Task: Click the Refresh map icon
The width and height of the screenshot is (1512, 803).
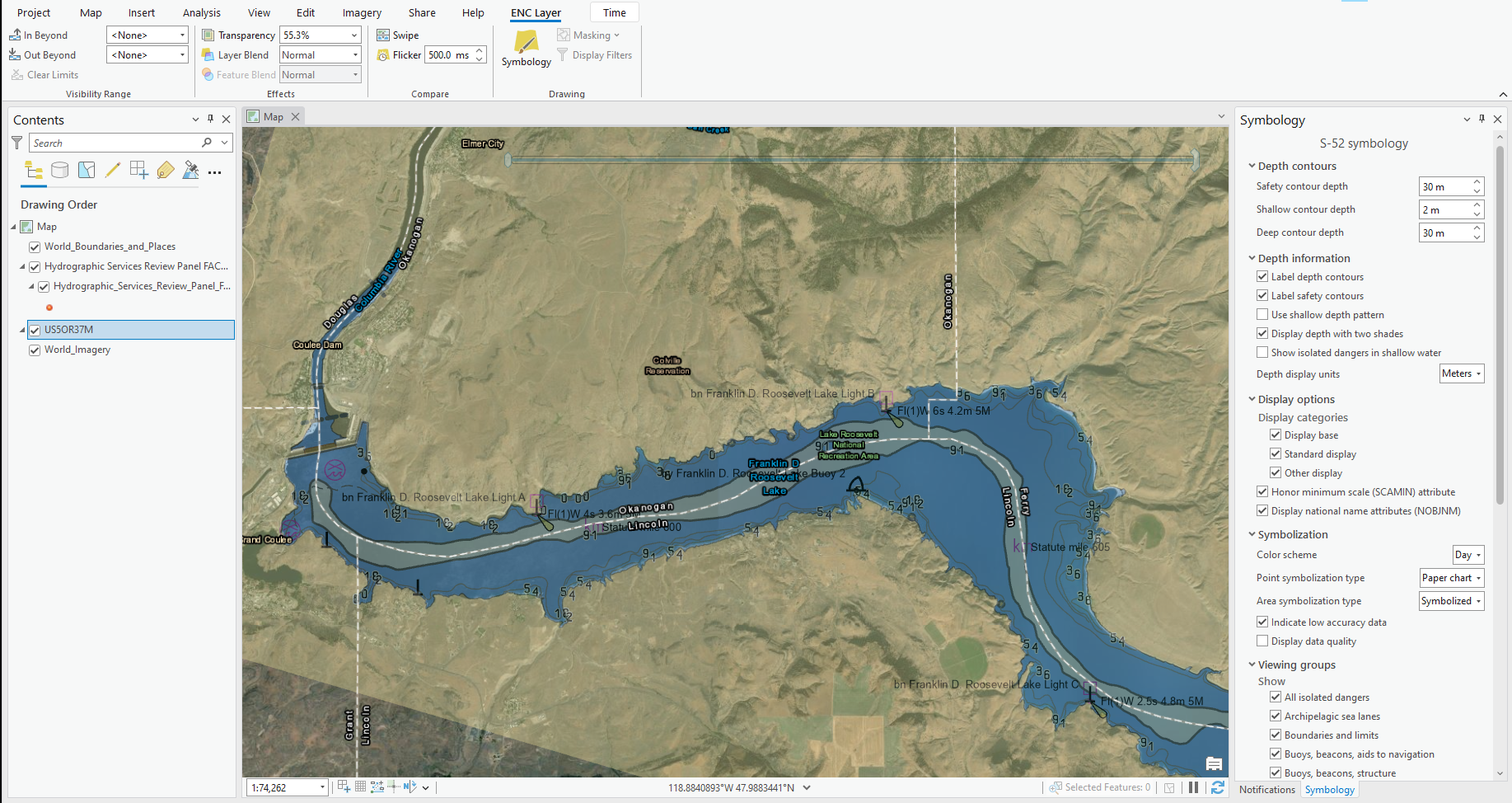Action: [1217, 787]
